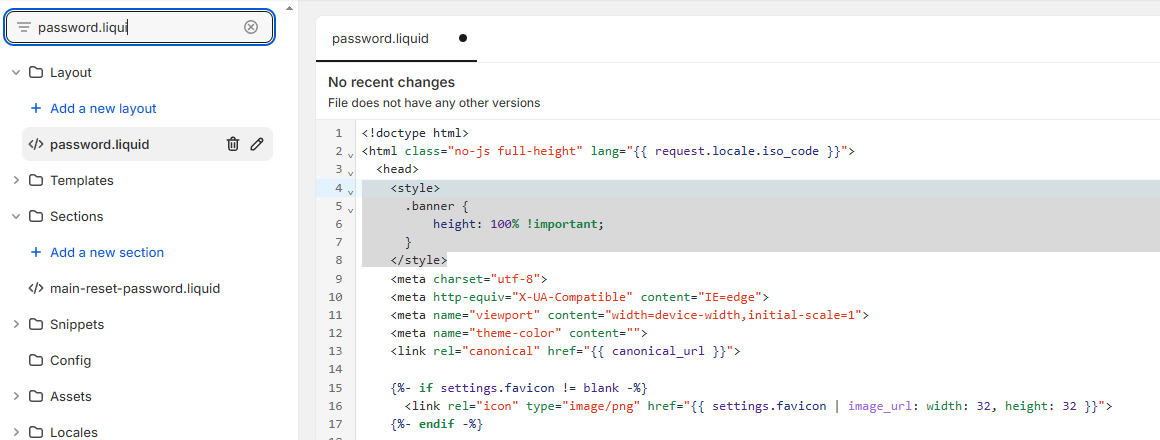Click the plus icon for new section
Screen dimensions: 1160x440
pos(36,252)
